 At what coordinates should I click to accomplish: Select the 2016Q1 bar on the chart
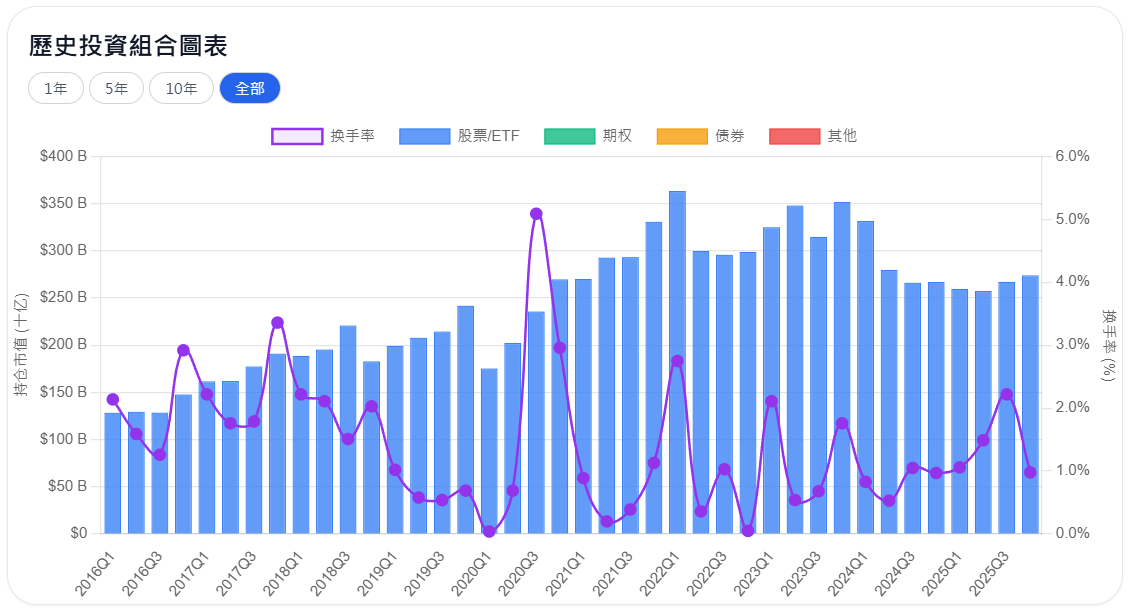pyautogui.click(x=113, y=470)
